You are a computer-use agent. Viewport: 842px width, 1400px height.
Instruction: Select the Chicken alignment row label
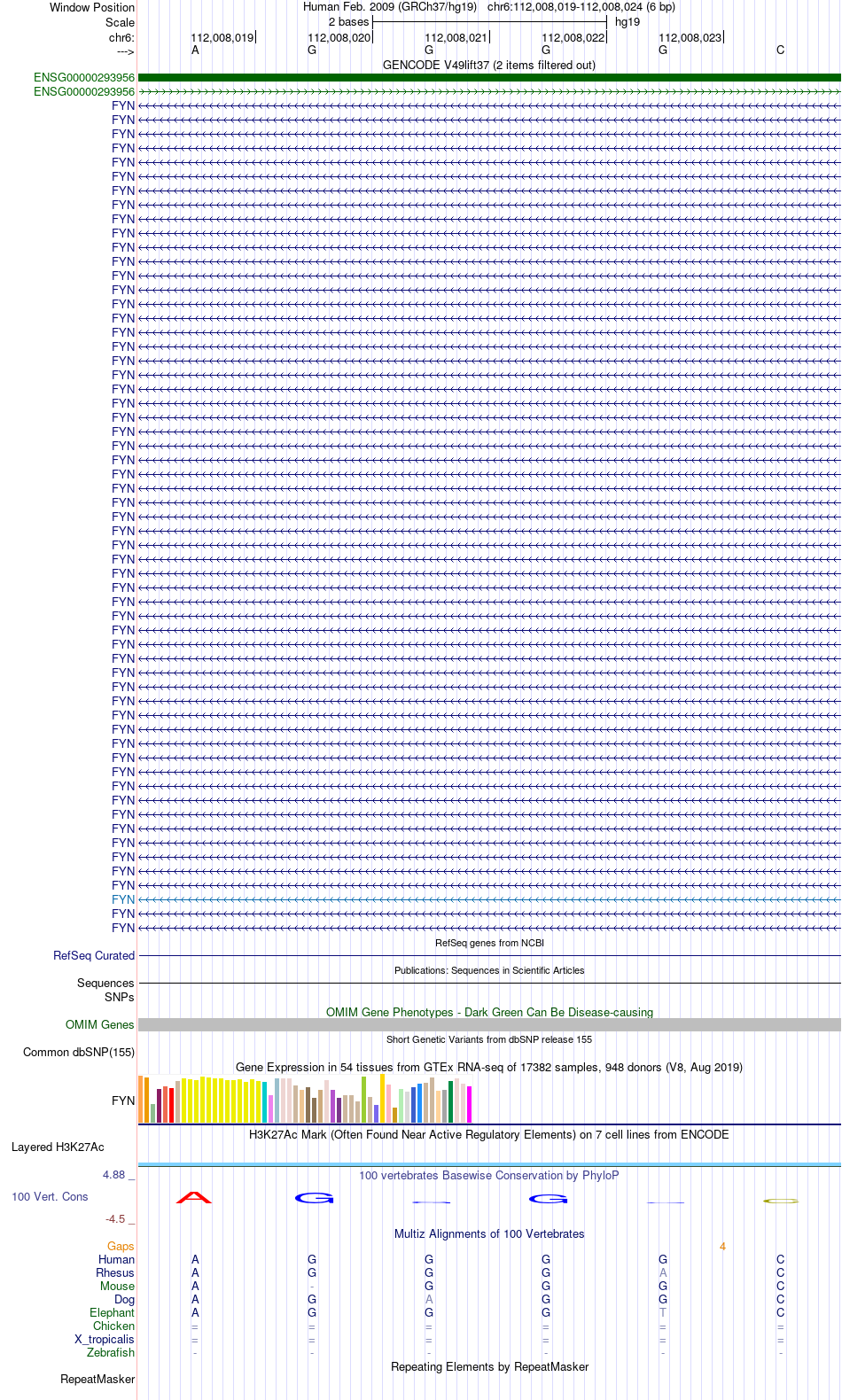(x=113, y=1326)
